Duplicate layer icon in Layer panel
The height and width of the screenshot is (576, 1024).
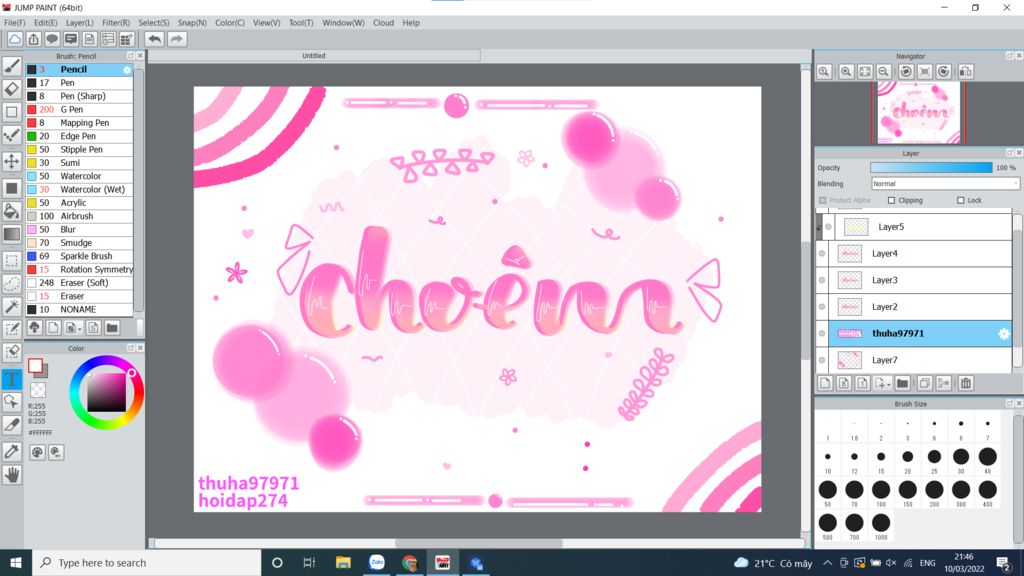click(x=924, y=383)
